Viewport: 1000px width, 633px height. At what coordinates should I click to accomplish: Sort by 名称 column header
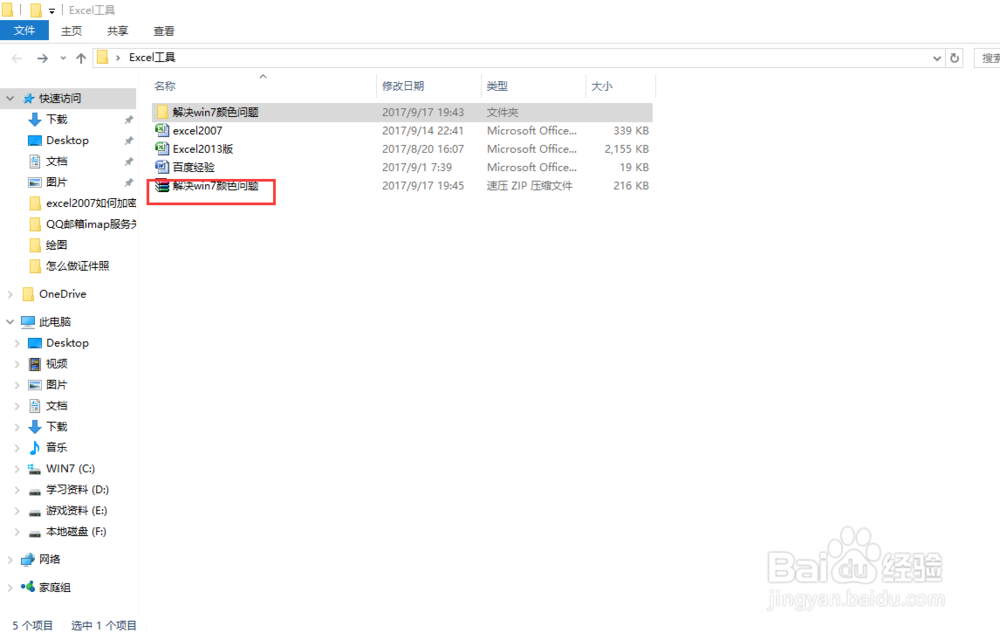pyautogui.click(x=165, y=86)
